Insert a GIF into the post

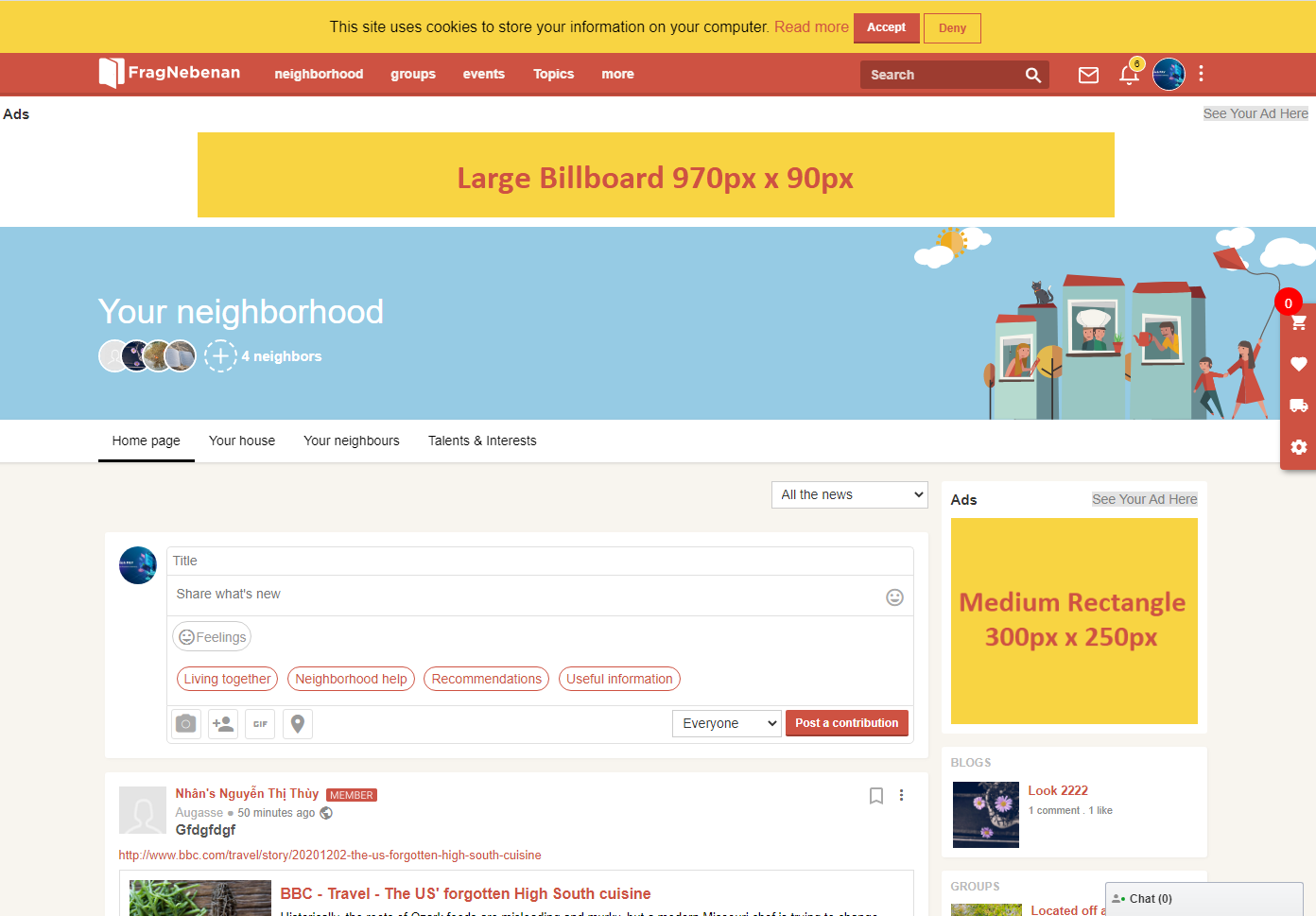point(260,724)
